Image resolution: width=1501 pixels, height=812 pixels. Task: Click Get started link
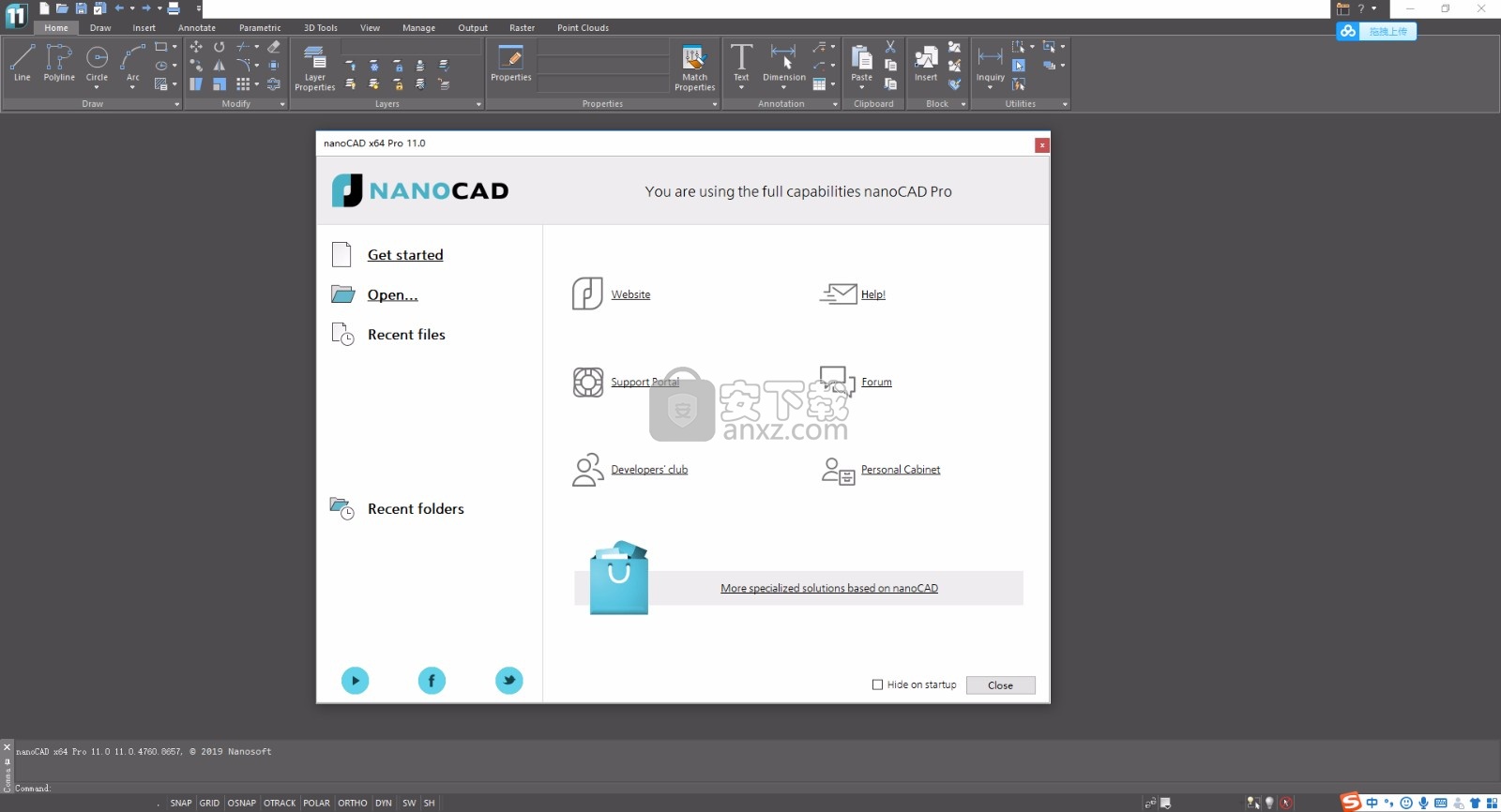[405, 255]
